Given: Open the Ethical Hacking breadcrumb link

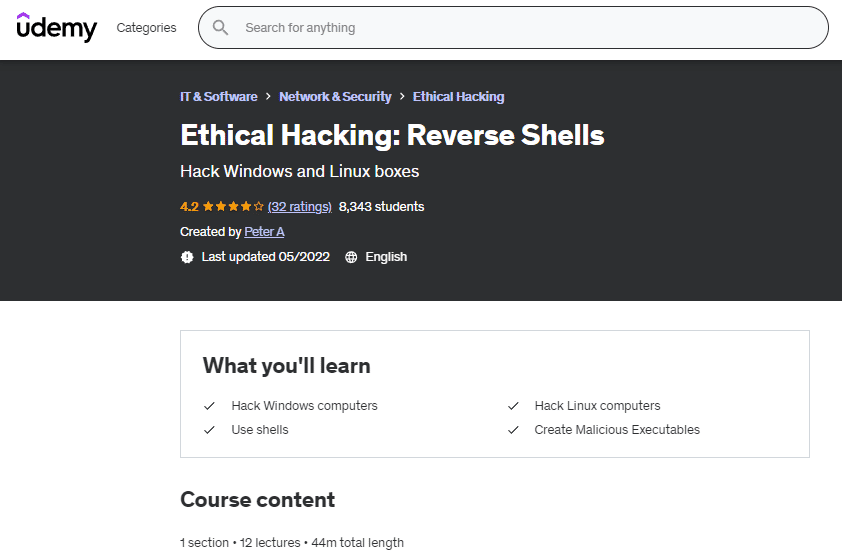Looking at the screenshot, I should click(458, 97).
